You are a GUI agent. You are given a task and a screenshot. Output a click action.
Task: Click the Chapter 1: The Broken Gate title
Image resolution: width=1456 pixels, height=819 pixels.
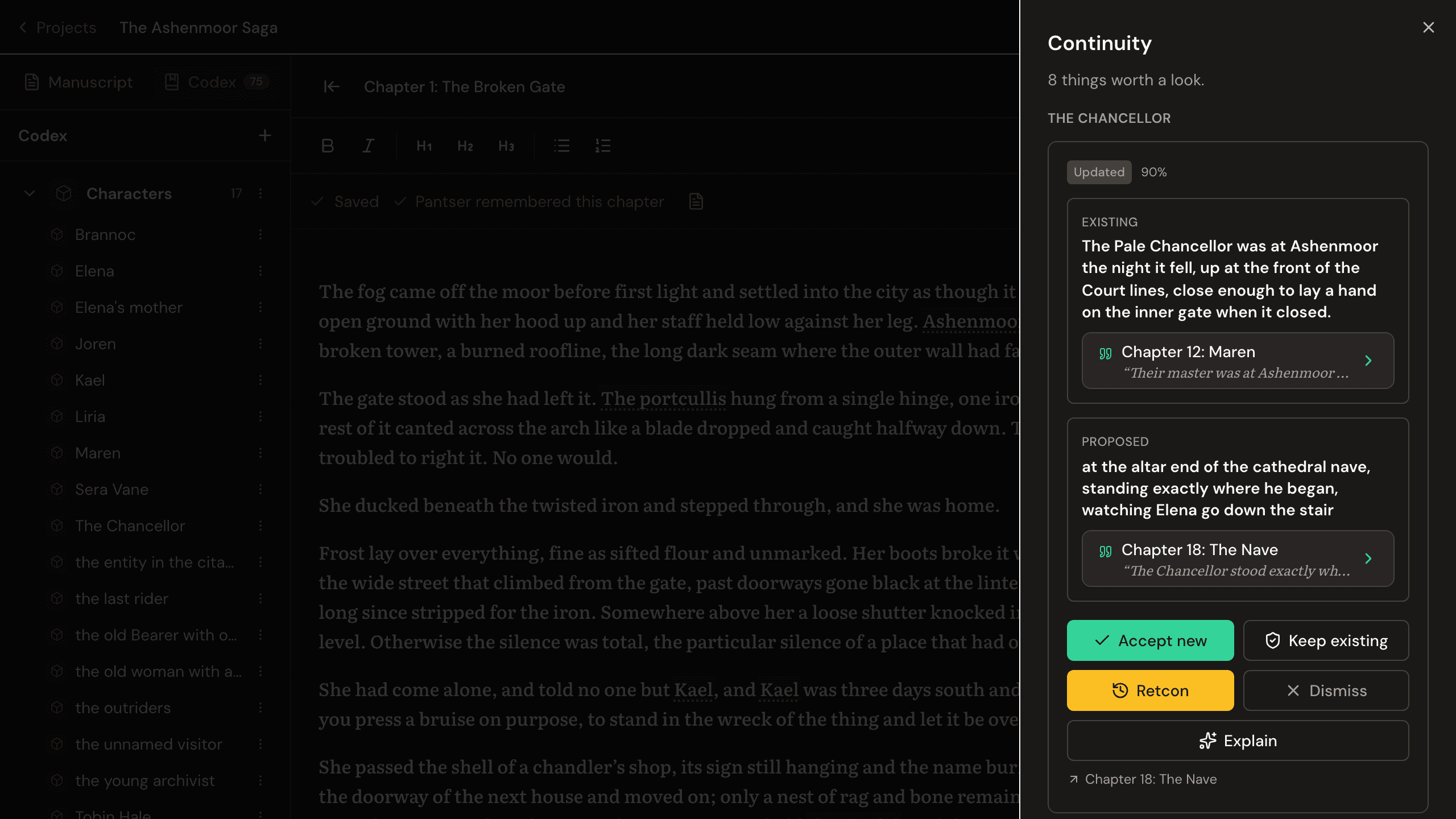tap(464, 86)
